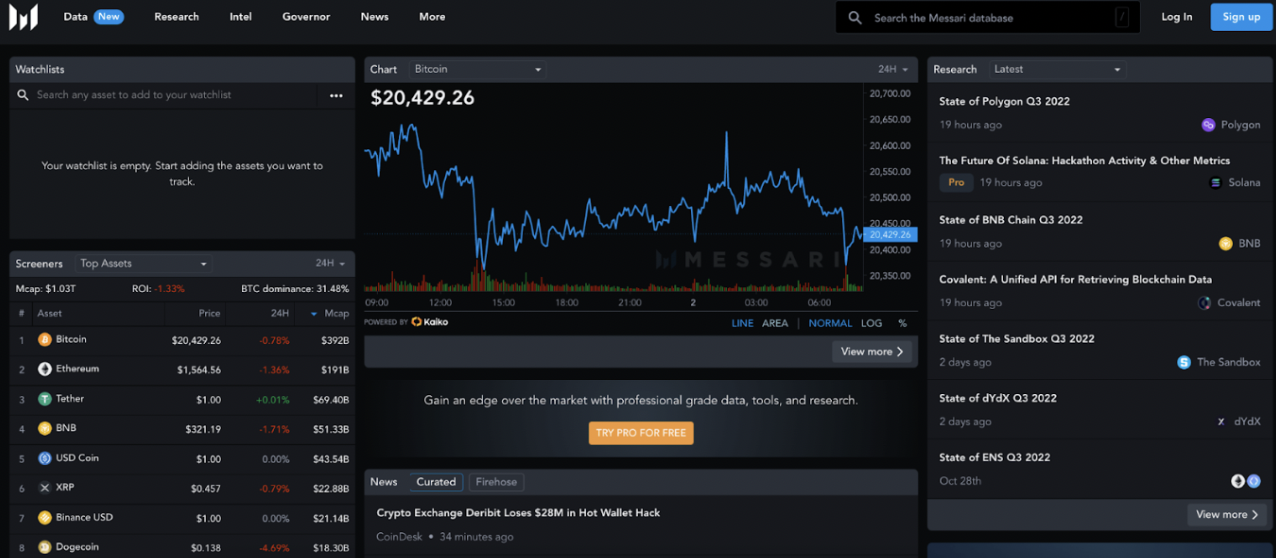The height and width of the screenshot is (558, 1276).
Task: Click the current price marker 20,429.26
Action: pyautogui.click(x=890, y=235)
